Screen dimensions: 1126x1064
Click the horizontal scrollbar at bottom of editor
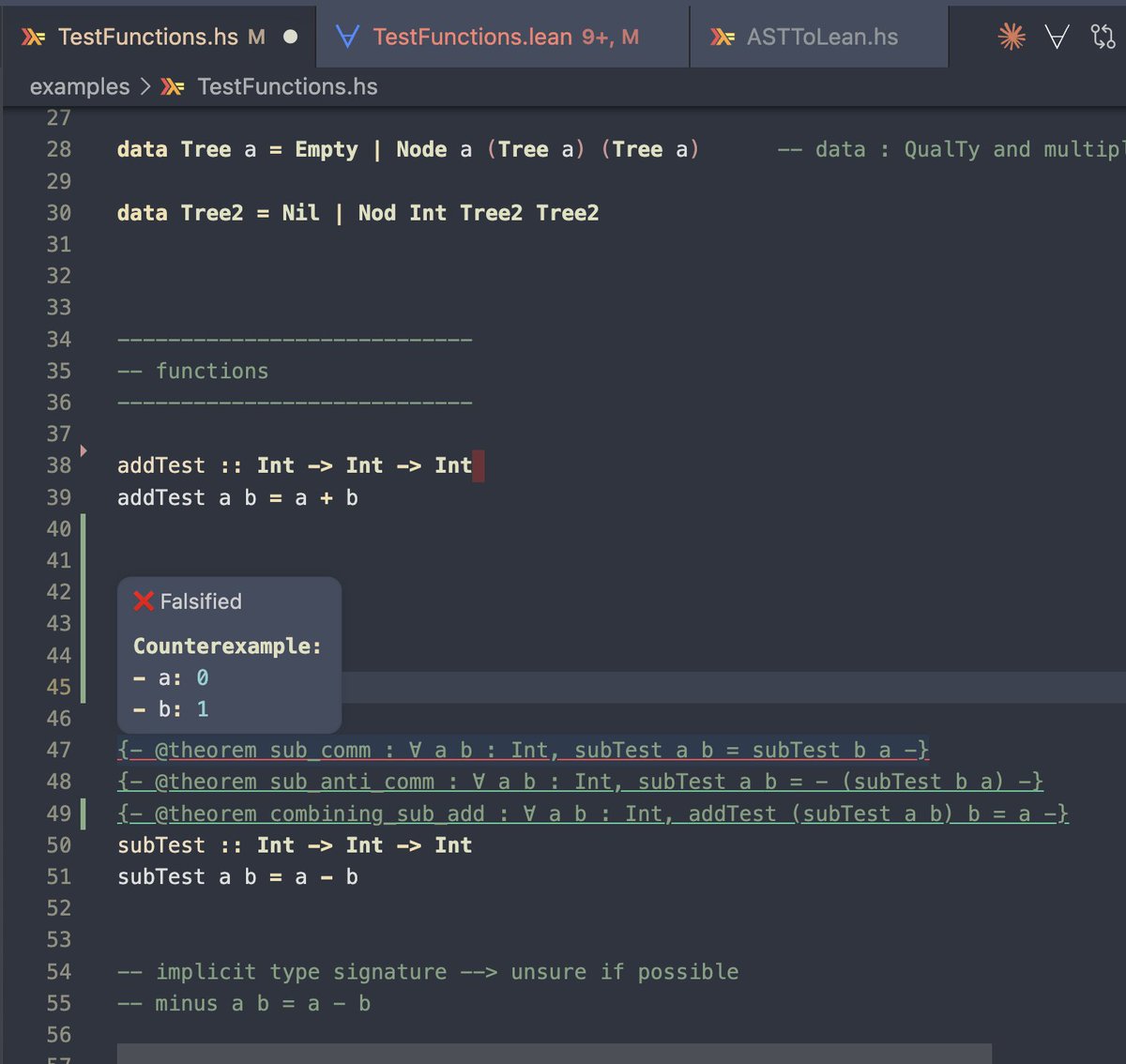tap(554, 1054)
